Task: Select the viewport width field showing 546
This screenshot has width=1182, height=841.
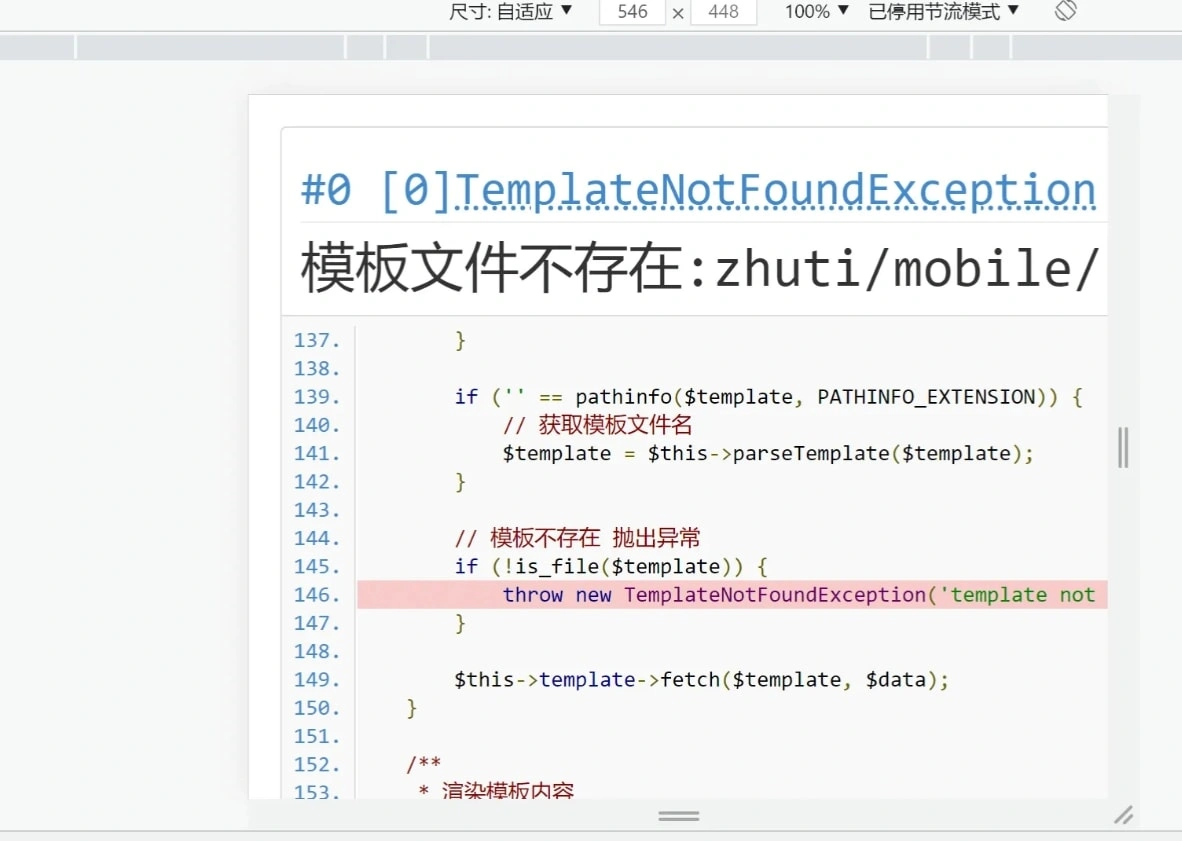Action: (632, 12)
